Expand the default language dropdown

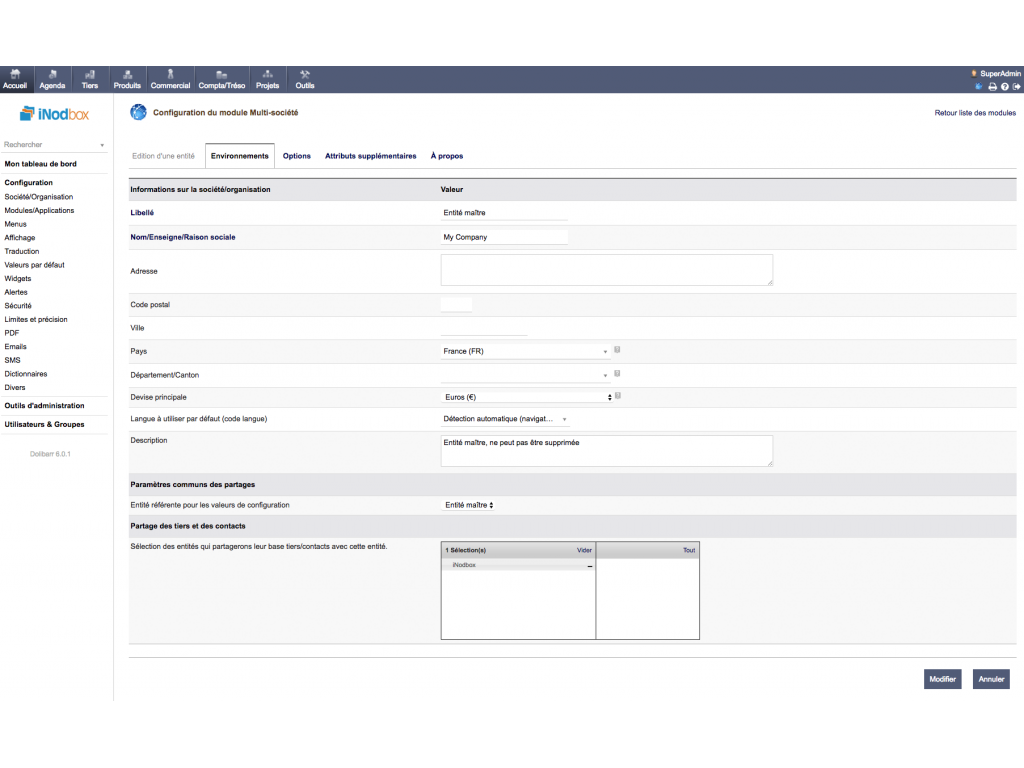pyautogui.click(x=505, y=419)
